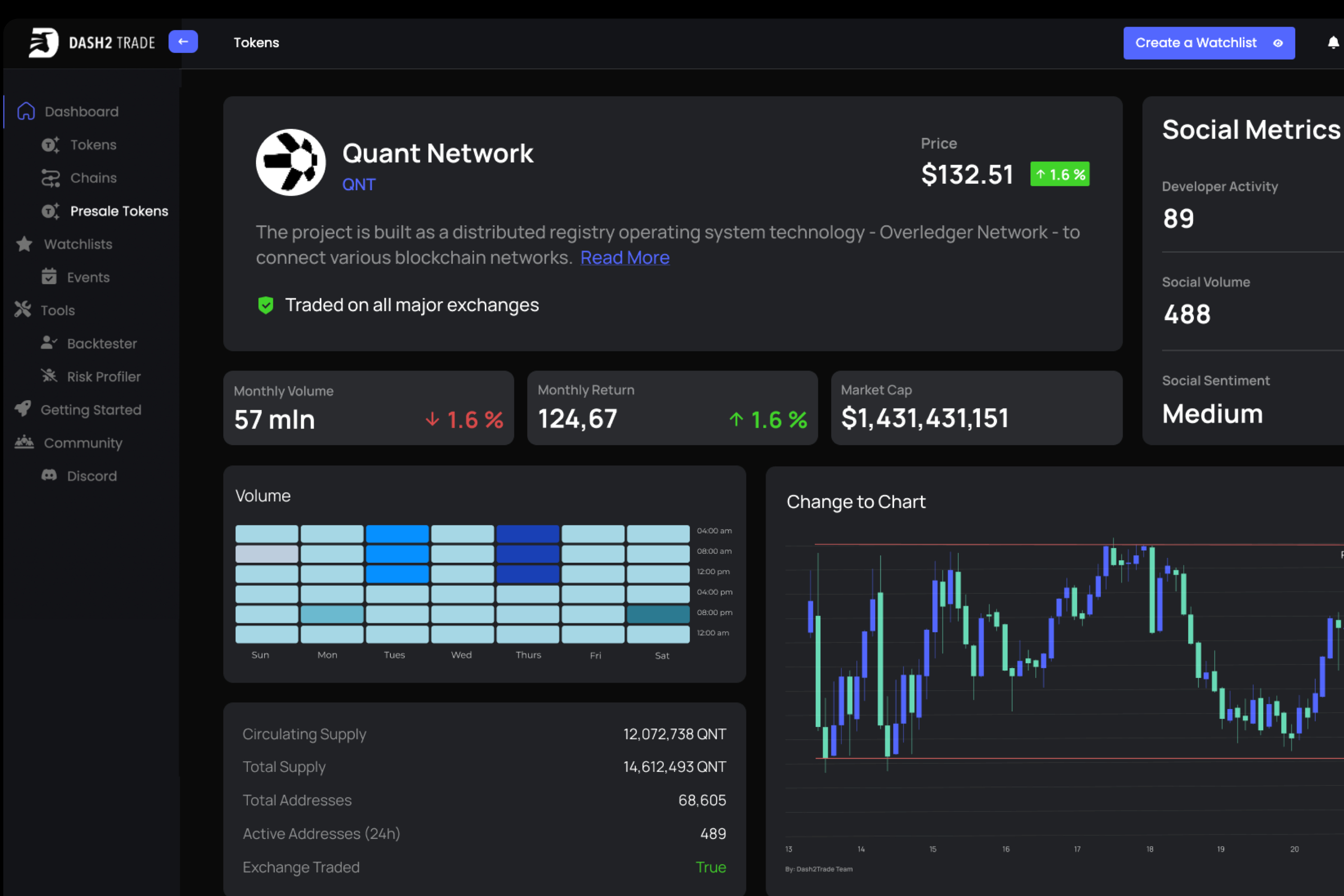This screenshot has width=1344, height=896.
Task: Click the Risk Profiler bug icon
Action: point(49,376)
